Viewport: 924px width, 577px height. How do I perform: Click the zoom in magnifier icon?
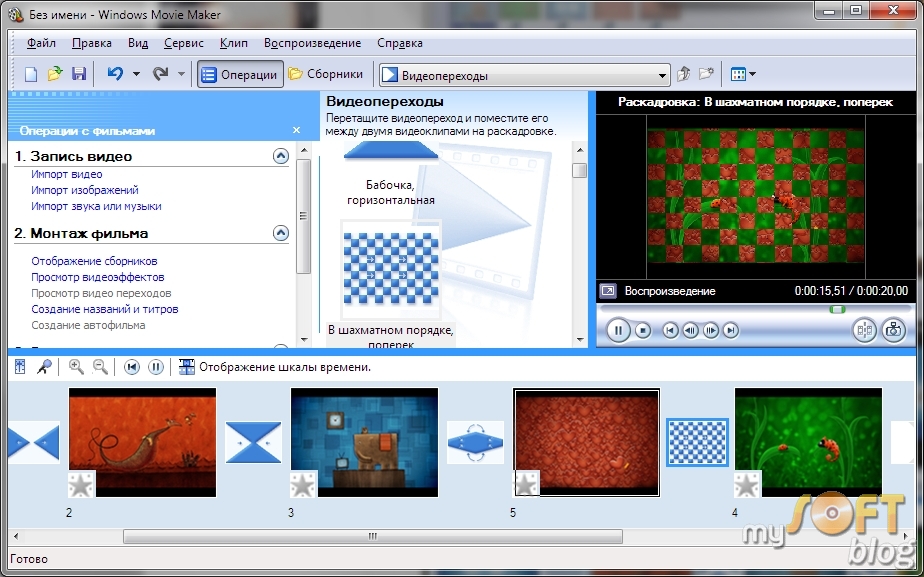point(76,367)
